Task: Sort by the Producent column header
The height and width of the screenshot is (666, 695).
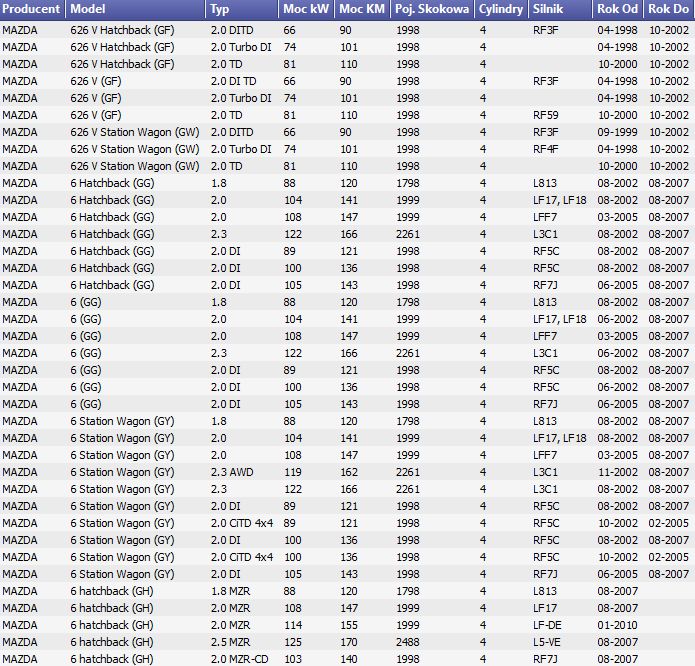Action: (x=32, y=9)
